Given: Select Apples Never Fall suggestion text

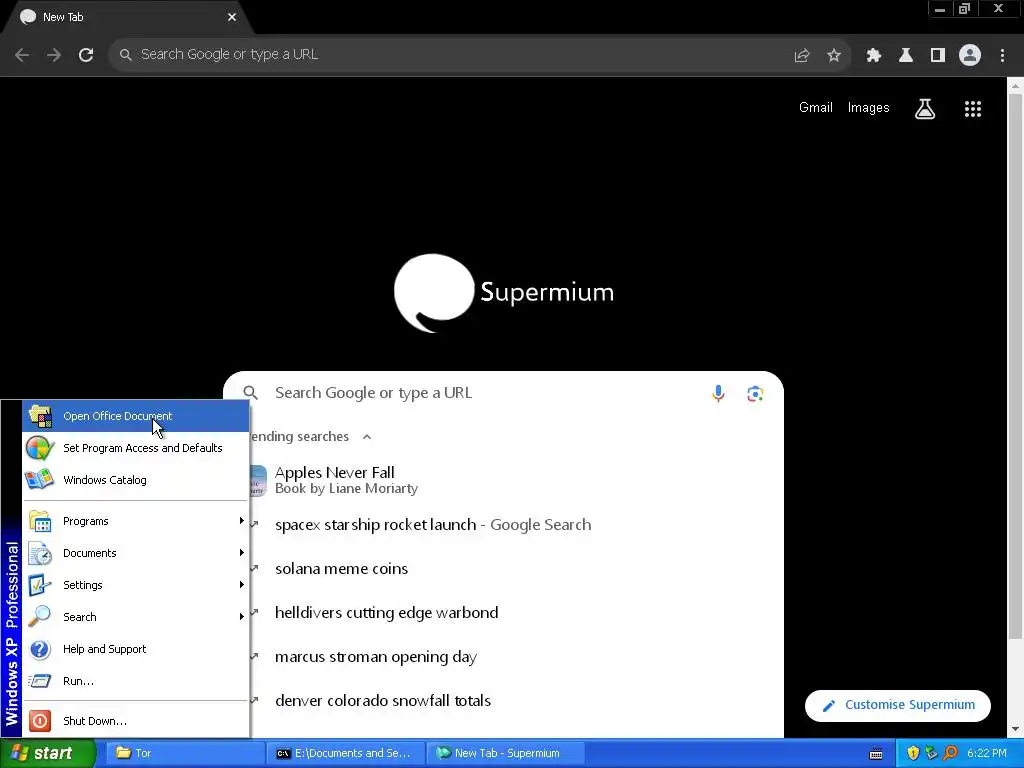Looking at the screenshot, I should click(x=334, y=473).
